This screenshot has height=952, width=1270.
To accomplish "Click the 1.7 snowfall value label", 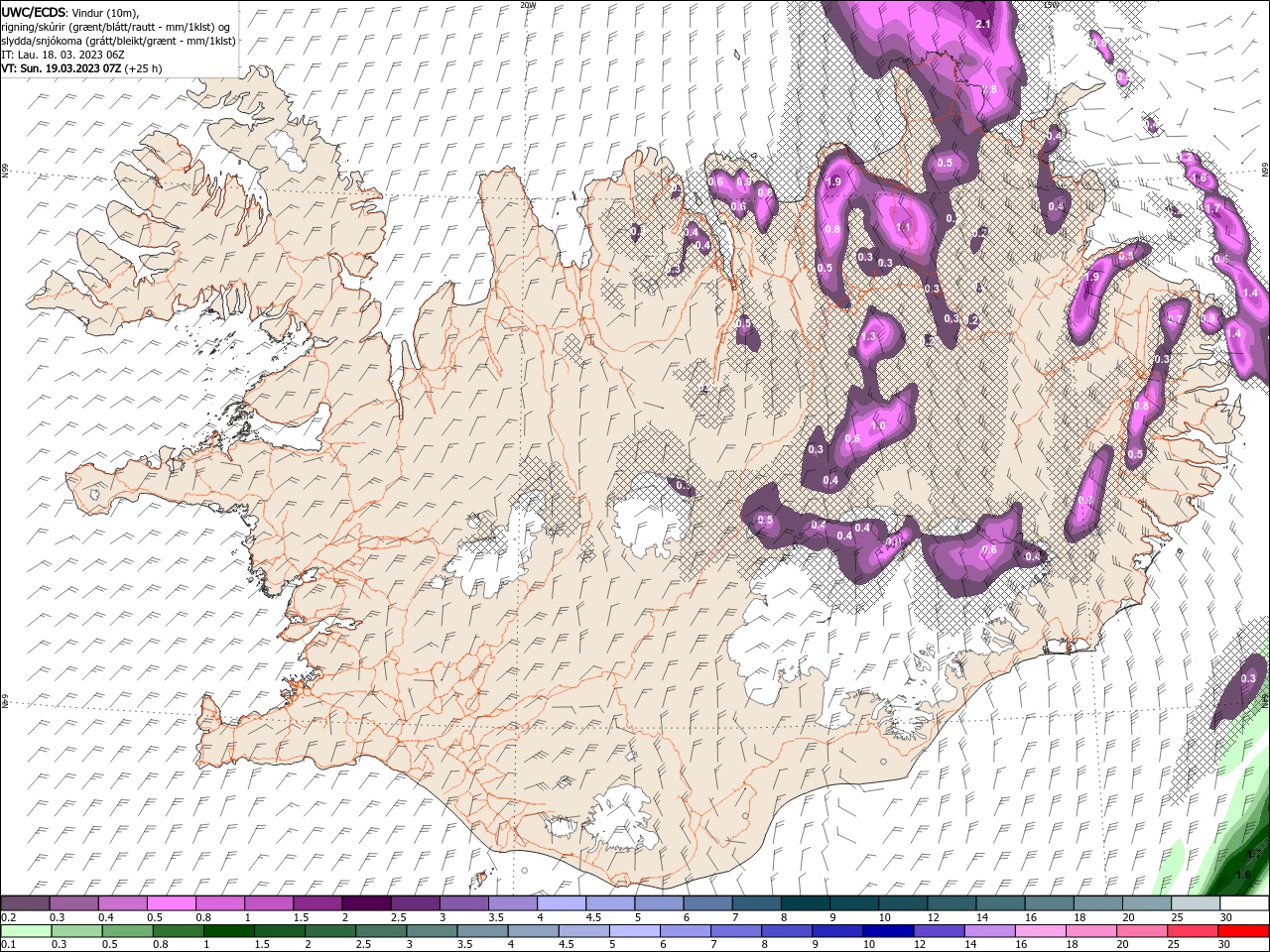I will tap(1211, 209).
